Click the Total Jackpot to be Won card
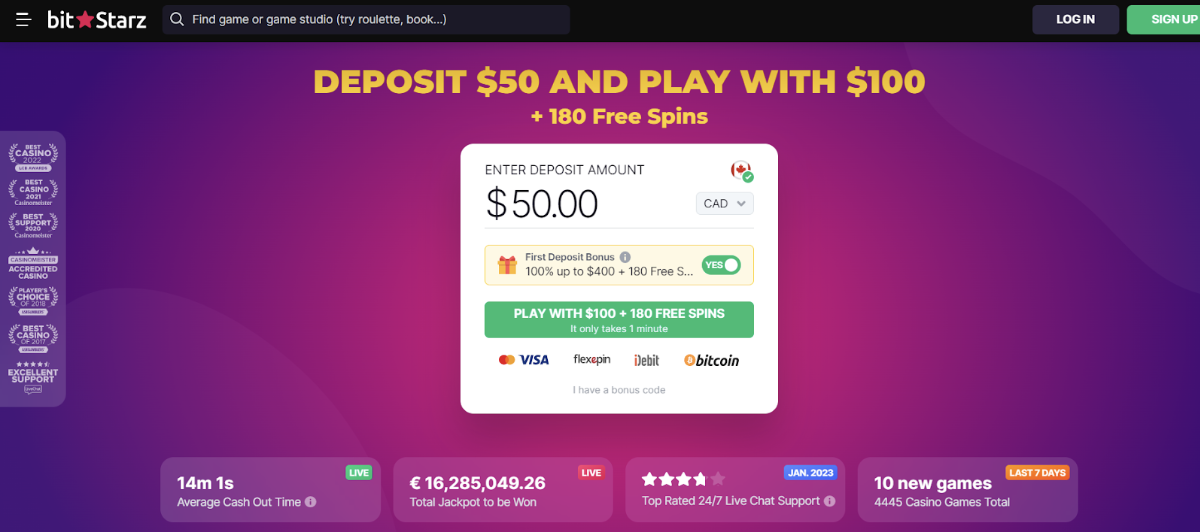 (x=503, y=490)
